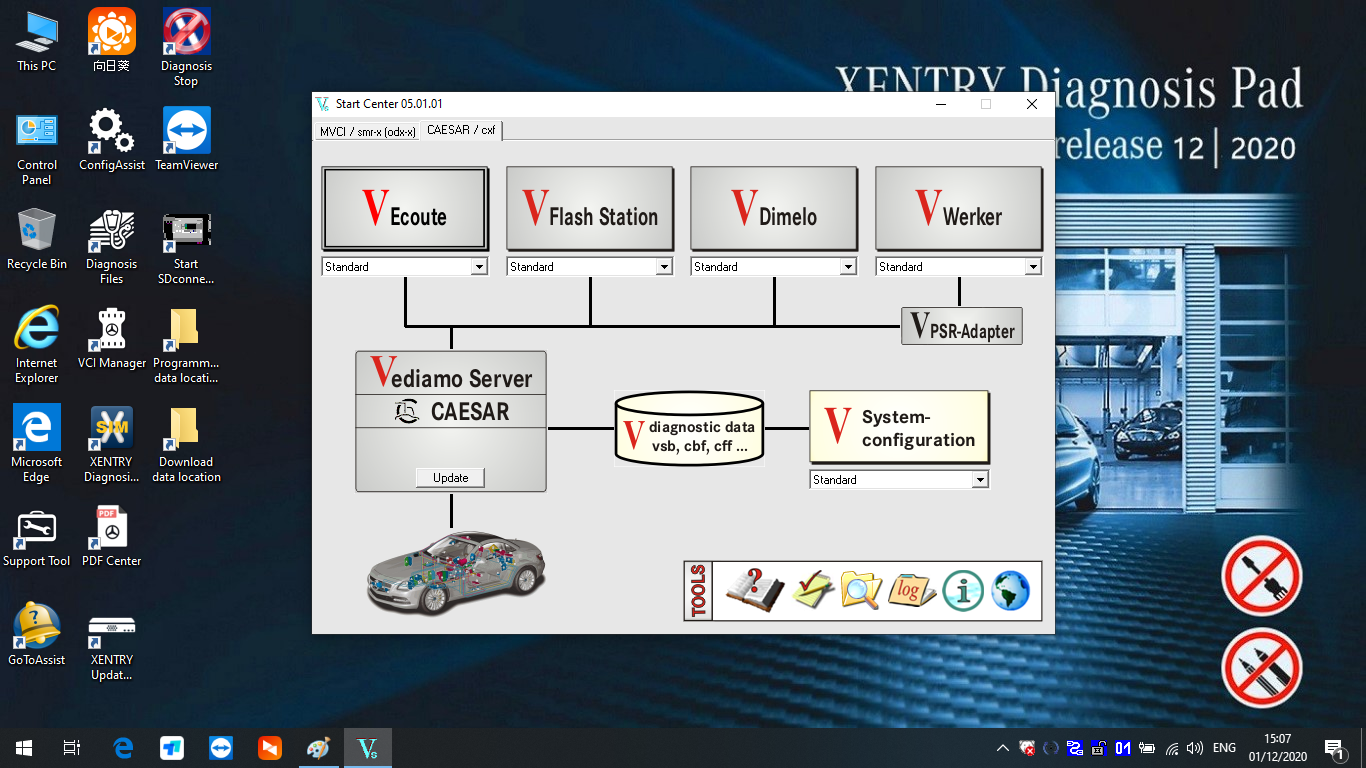Click the ENG language indicator
This screenshot has width=1366, height=768.
pyautogui.click(x=1224, y=748)
